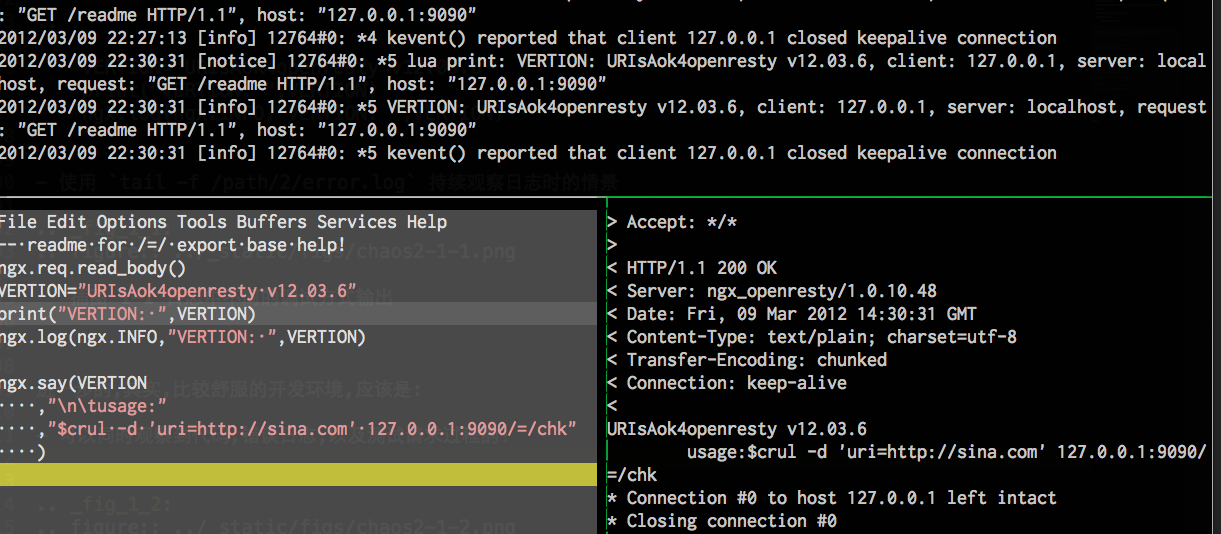Image resolution: width=1221 pixels, height=534 pixels.
Task: Click the $crul -d 'uri=http://sina.com' string in the editor
Action: pyautogui.click(x=313, y=429)
